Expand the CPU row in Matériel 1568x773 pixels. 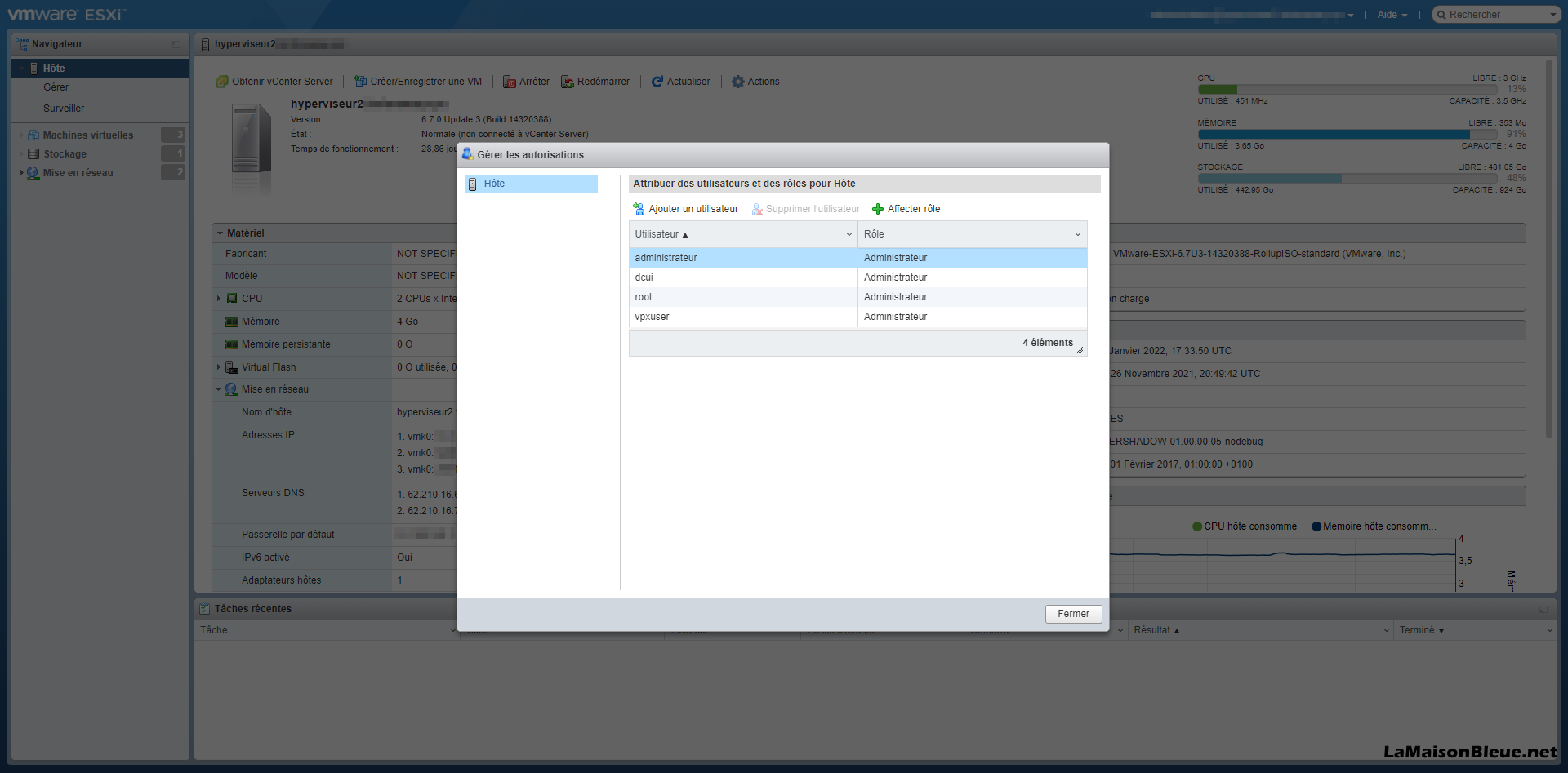coord(219,299)
